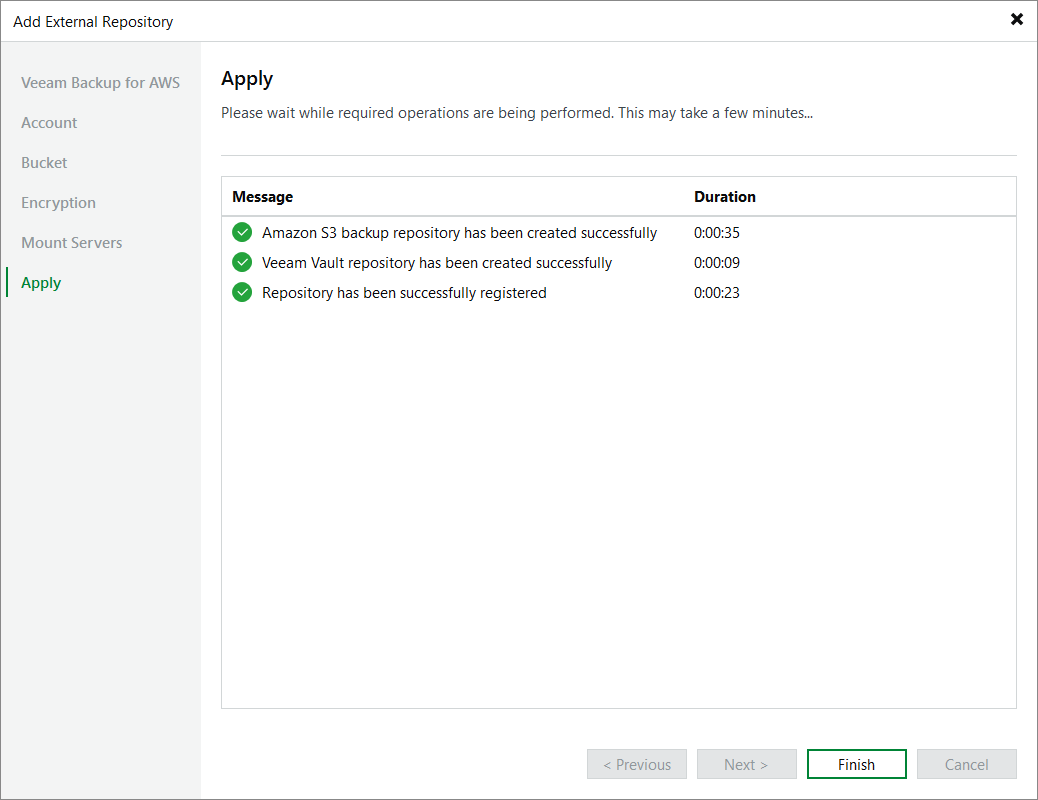Image resolution: width=1038 pixels, height=800 pixels.
Task: Go to the Account wizard step
Action: (x=49, y=123)
